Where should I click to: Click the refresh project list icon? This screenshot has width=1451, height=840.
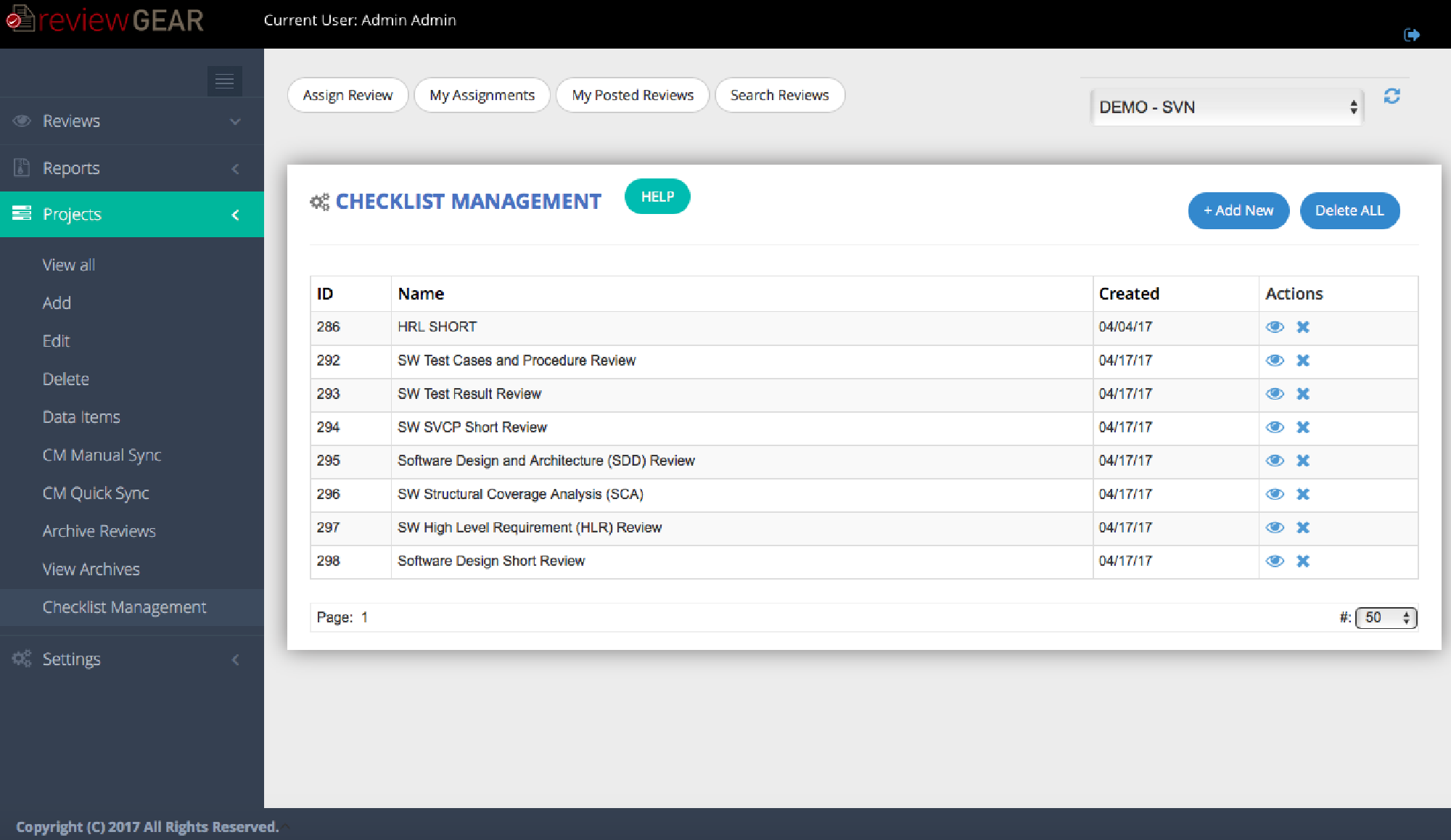coord(1392,96)
